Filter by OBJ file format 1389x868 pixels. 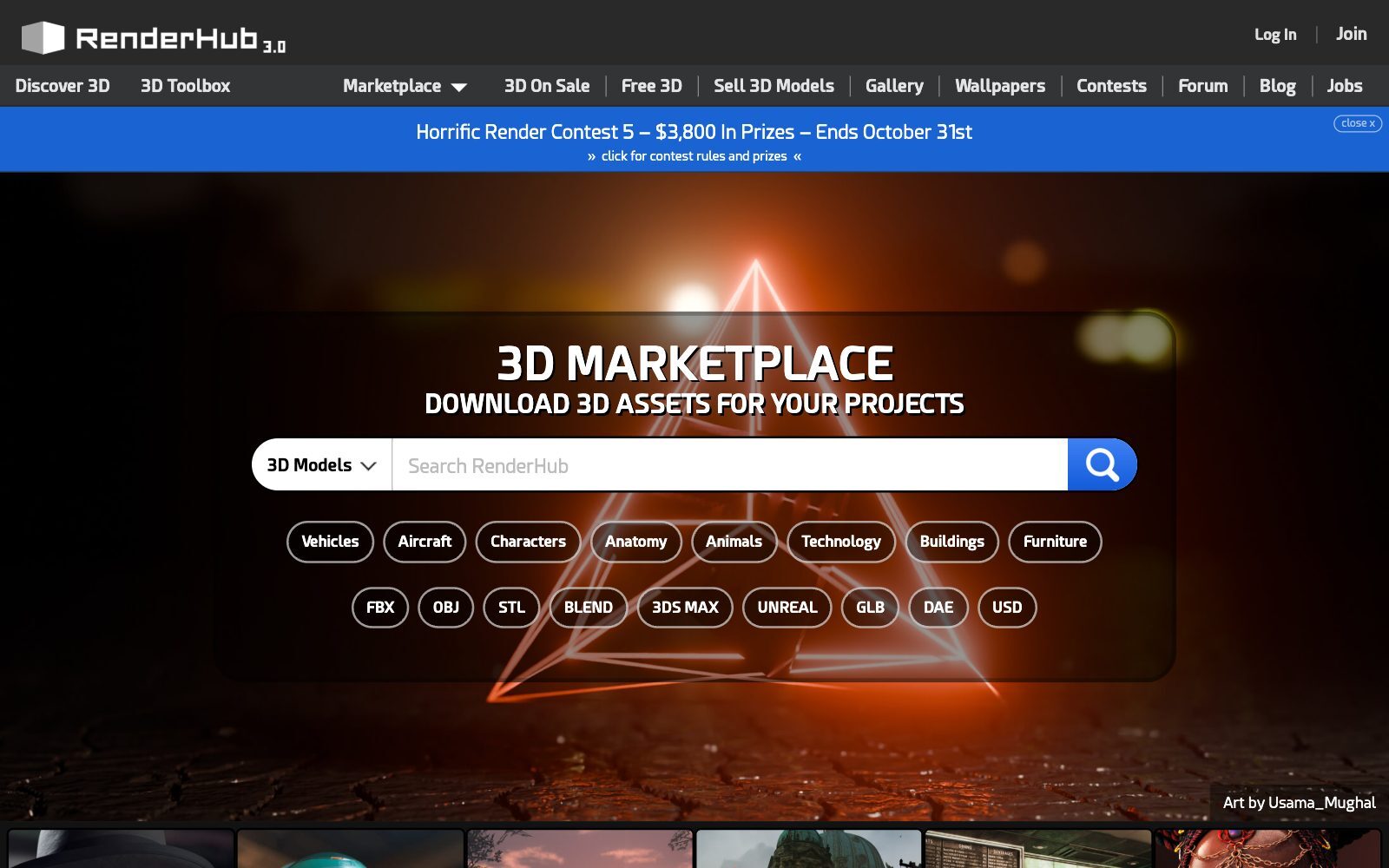pos(446,608)
